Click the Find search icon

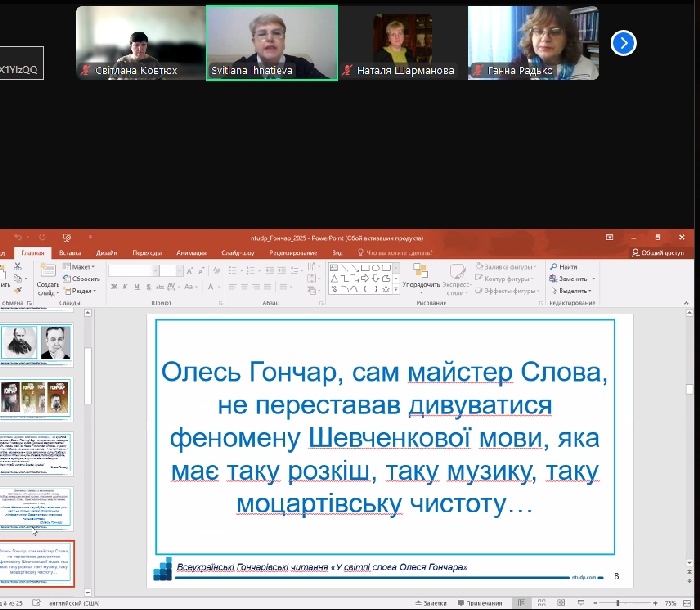click(x=553, y=267)
